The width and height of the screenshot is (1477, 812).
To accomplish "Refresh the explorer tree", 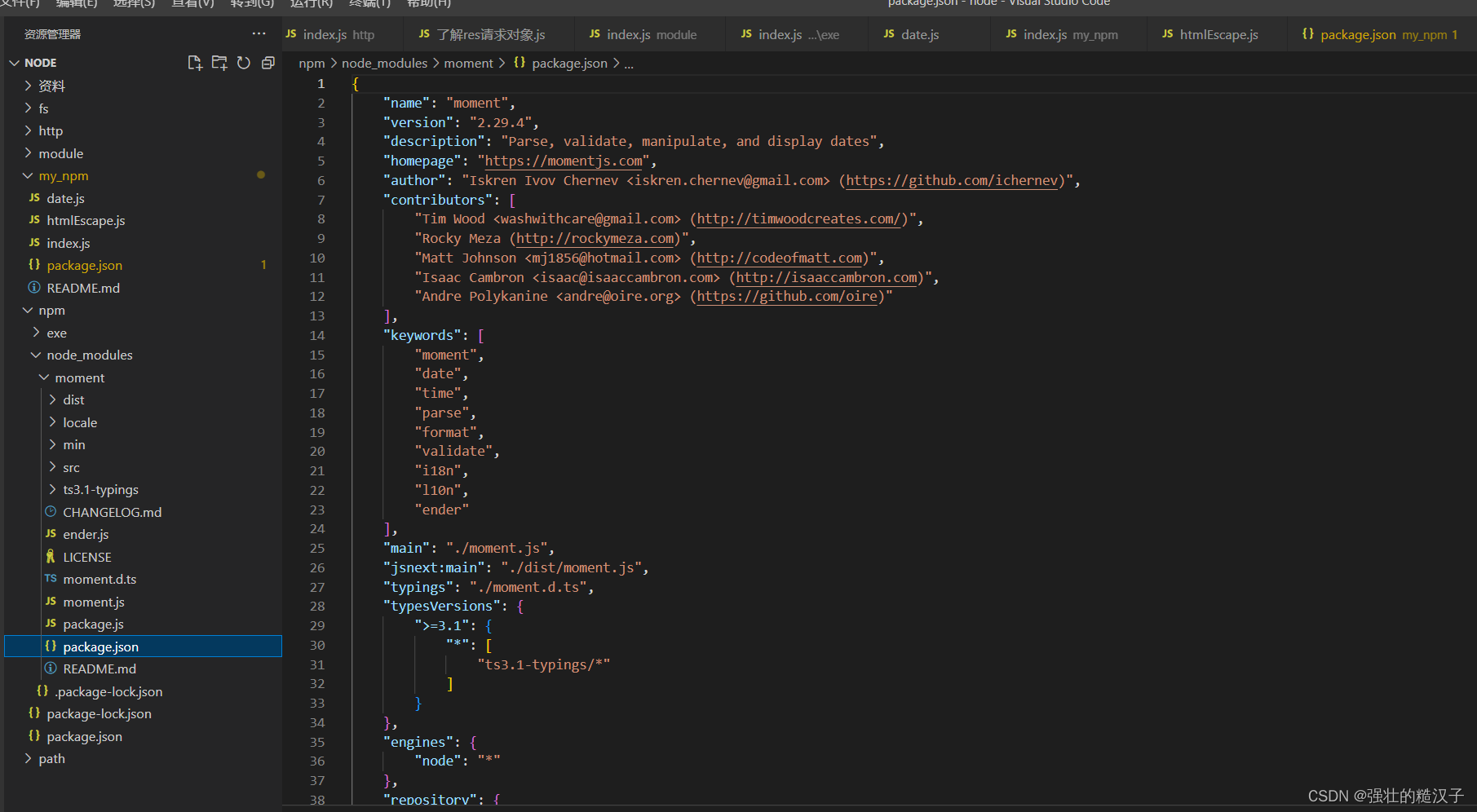I will tap(244, 63).
